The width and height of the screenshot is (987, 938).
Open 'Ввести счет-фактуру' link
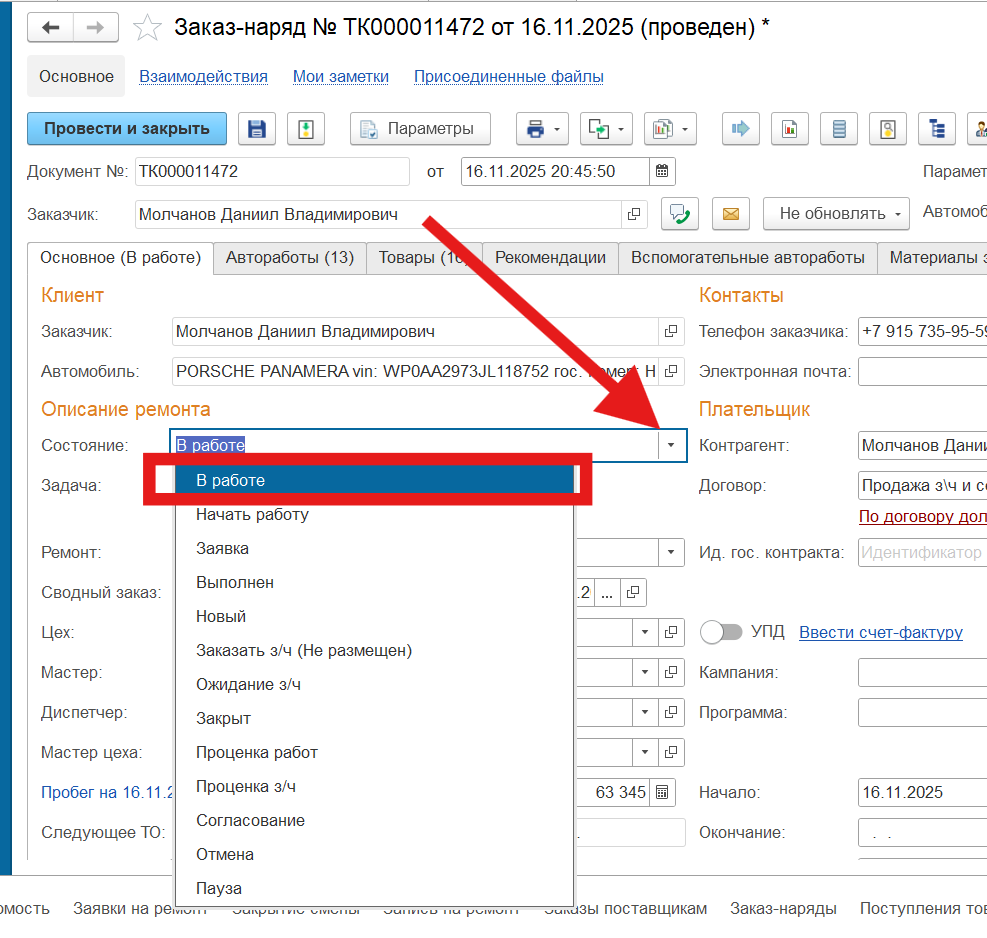point(880,632)
